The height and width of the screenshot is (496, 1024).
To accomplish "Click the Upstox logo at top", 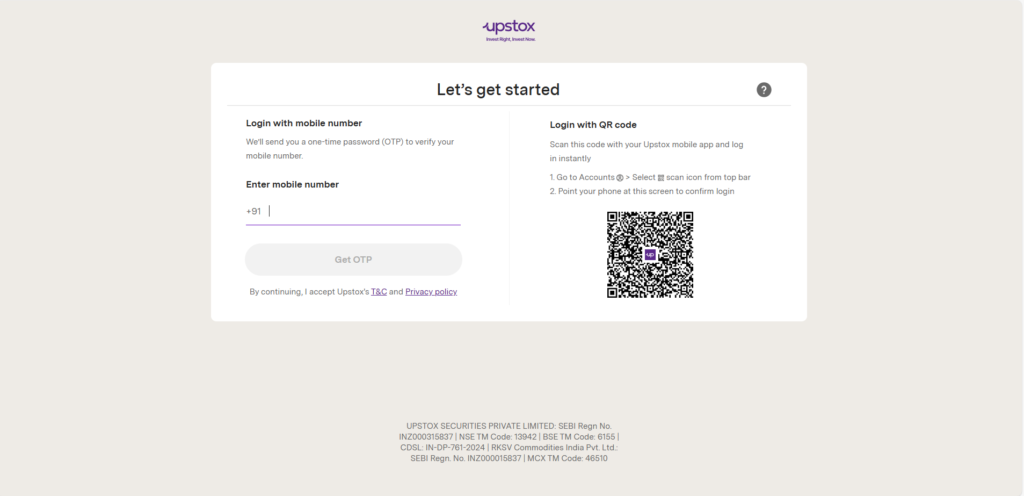I will pyautogui.click(x=511, y=29).
